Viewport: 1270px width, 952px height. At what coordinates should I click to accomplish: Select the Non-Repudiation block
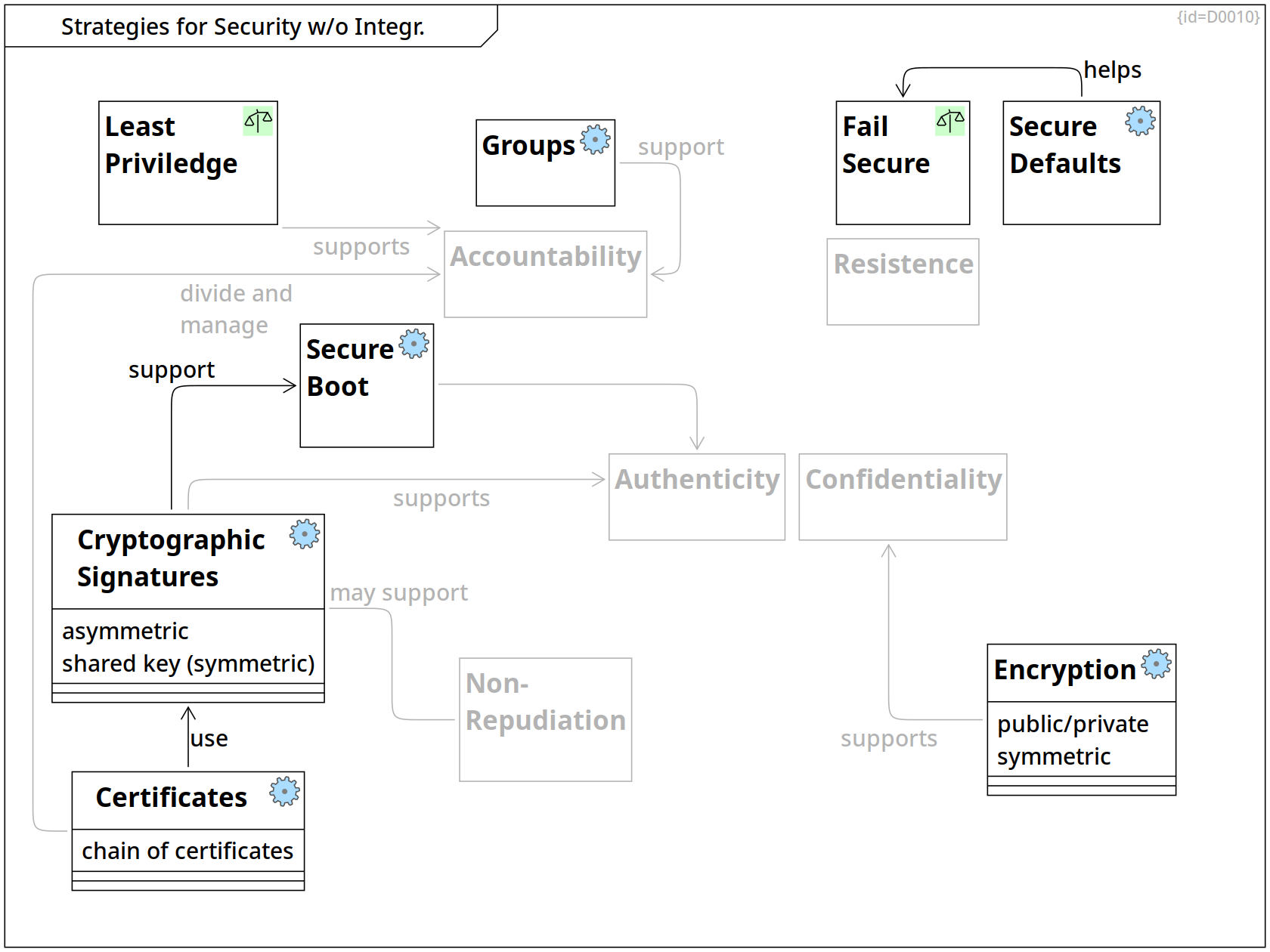[x=545, y=719]
